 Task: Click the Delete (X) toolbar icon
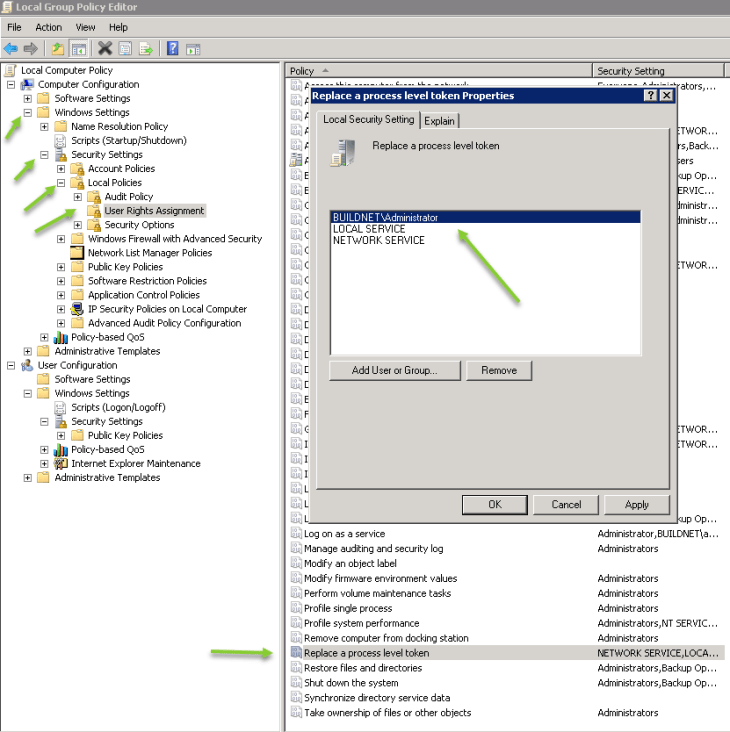pos(105,48)
